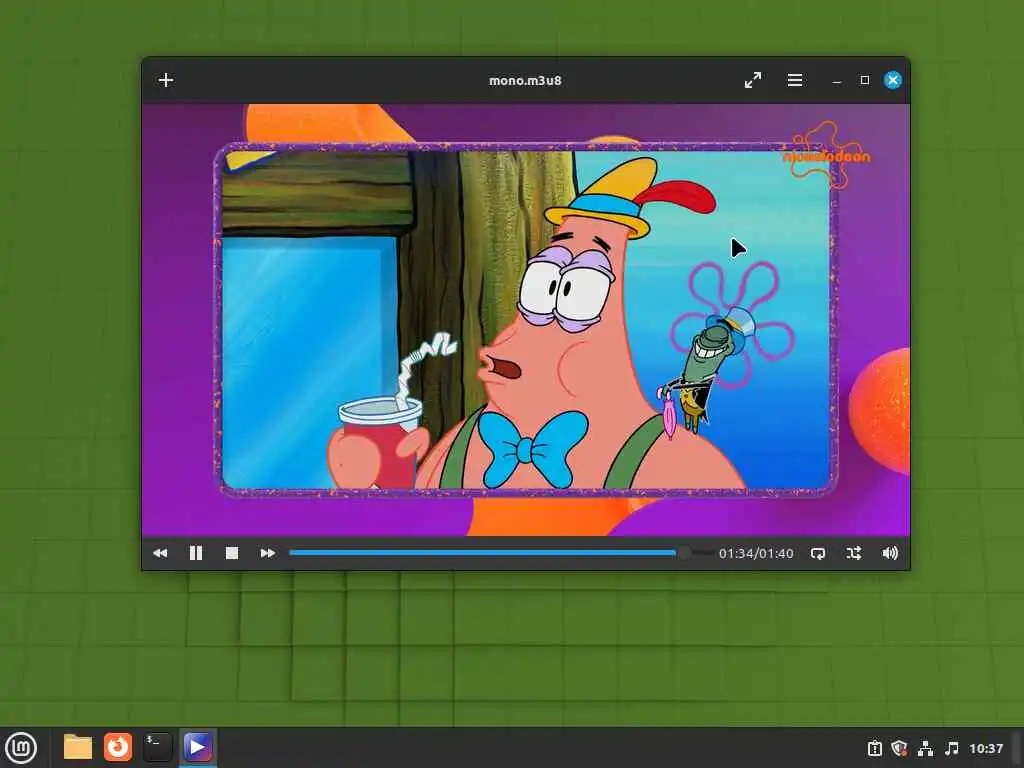The width and height of the screenshot is (1024, 768).
Task: Pause the playing video
Action: point(196,553)
